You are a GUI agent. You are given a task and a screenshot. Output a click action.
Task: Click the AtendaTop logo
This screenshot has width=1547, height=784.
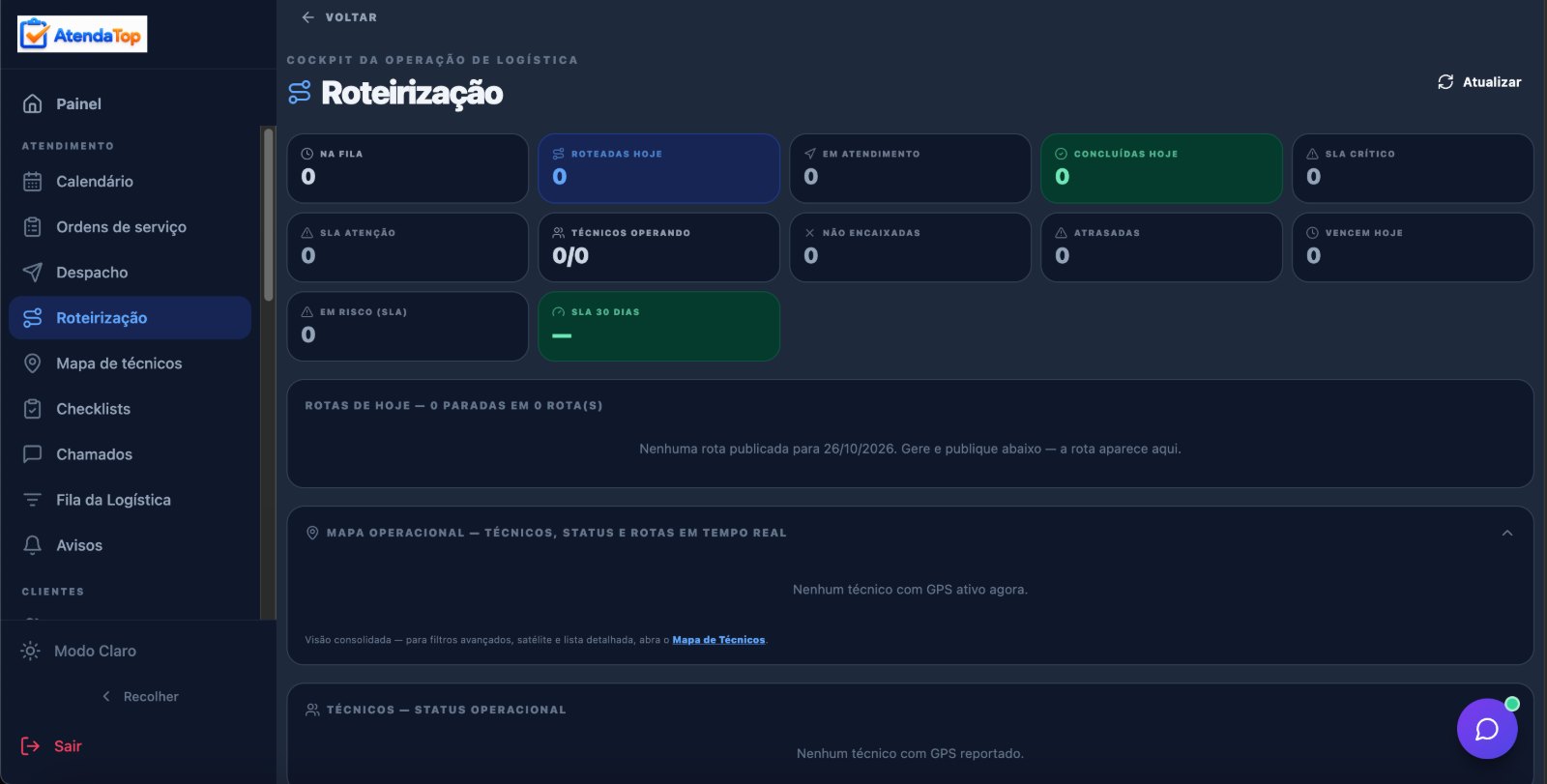click(82, 34)
